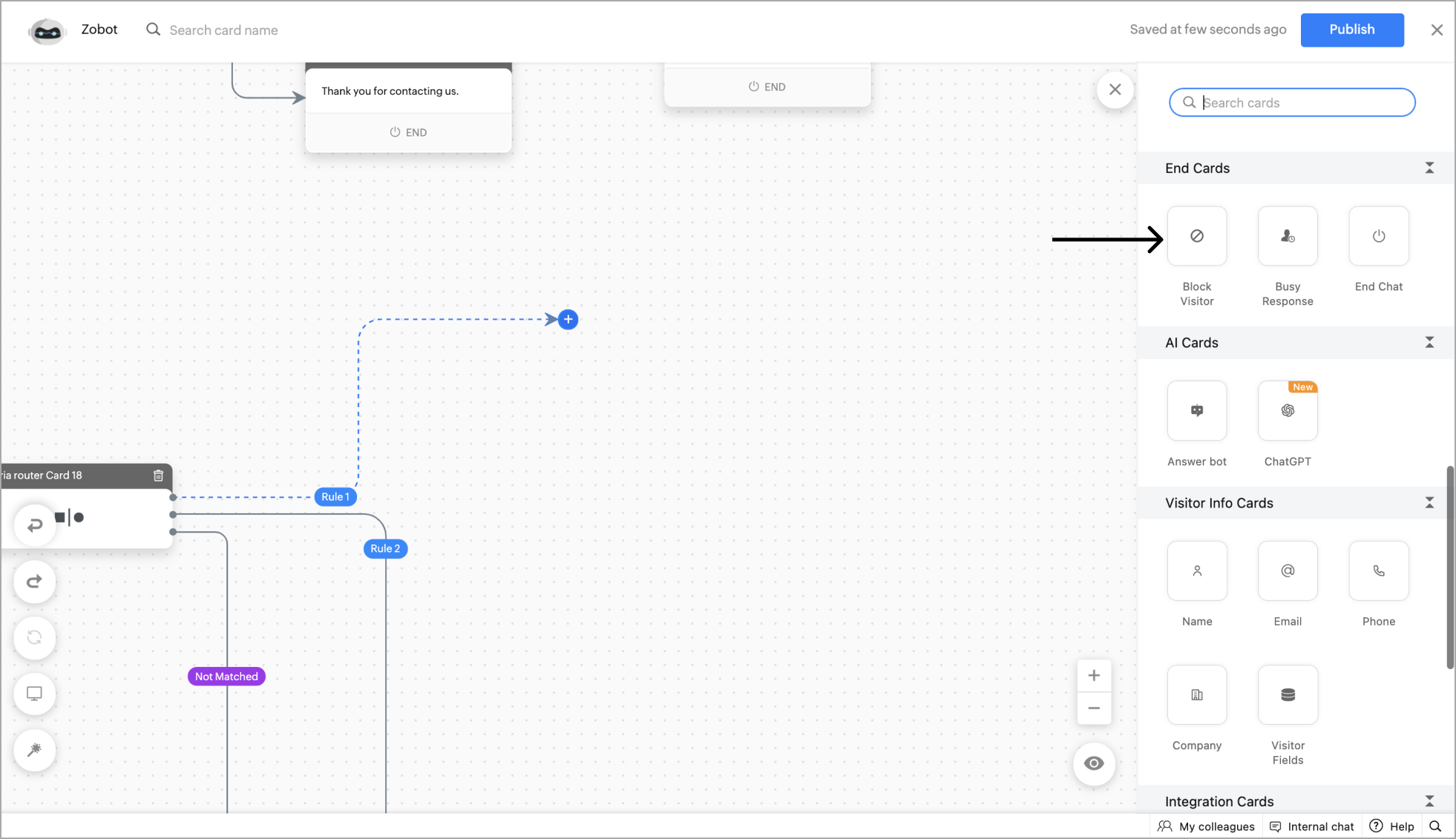
Task: Pick the ChatGPT card icon
Action: pos(1287,410)
